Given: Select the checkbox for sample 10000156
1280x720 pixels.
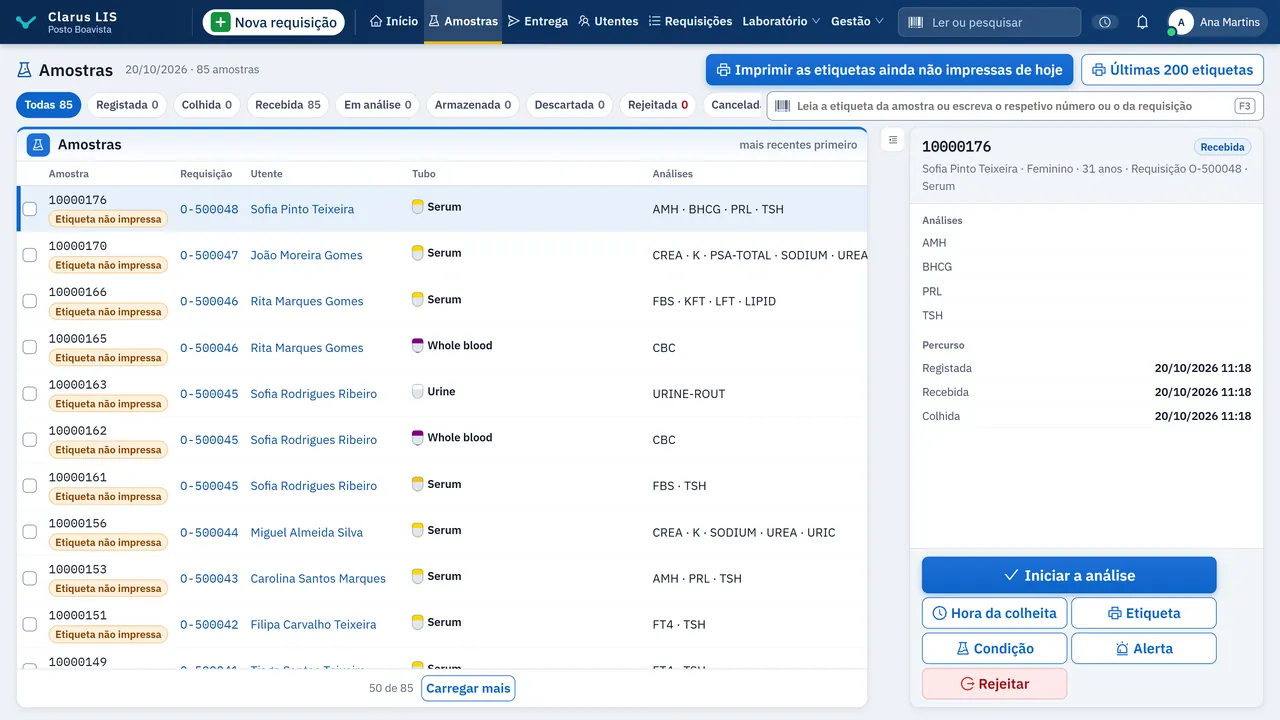Looking at the screenshot, I should click(x=30, y=532).
